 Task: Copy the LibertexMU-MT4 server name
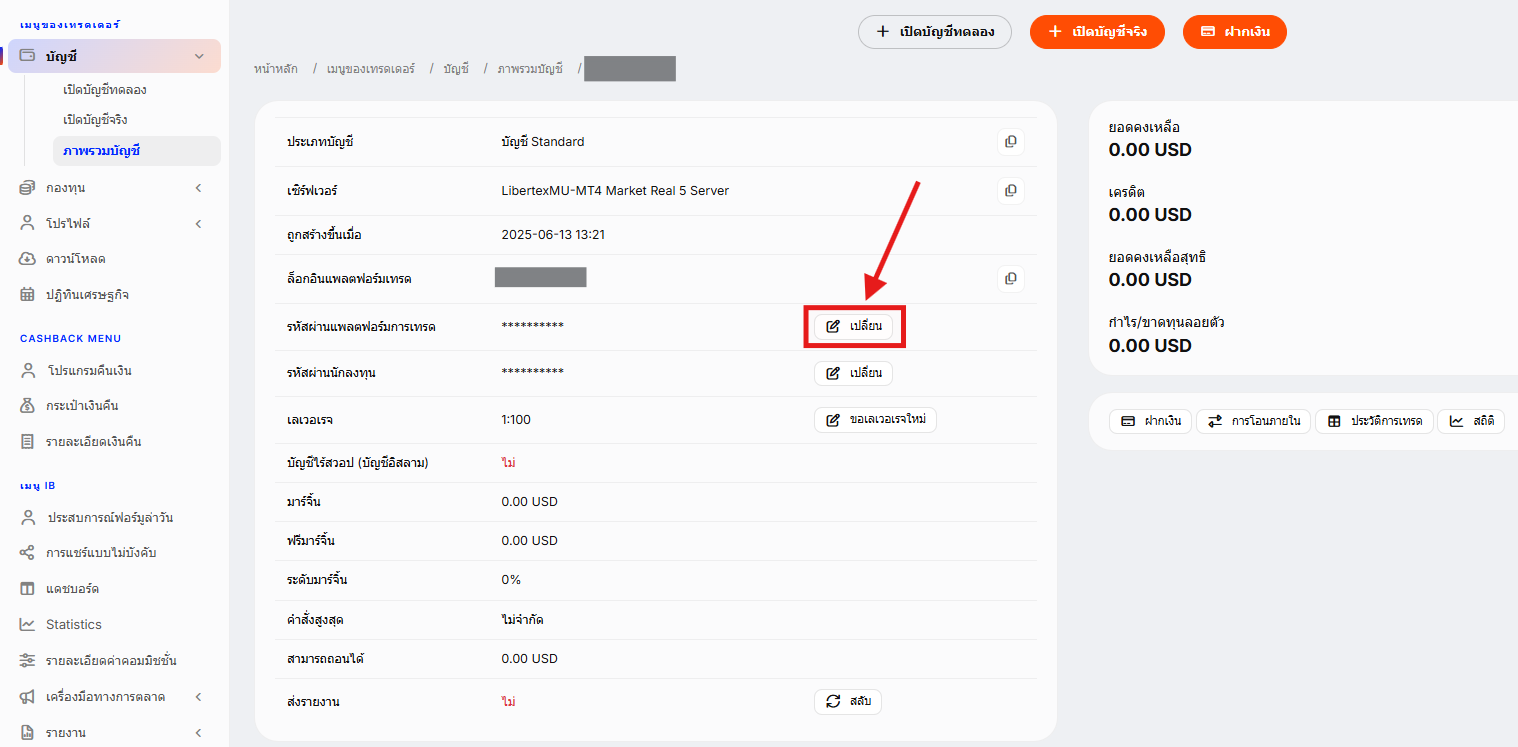(1011, 190)
